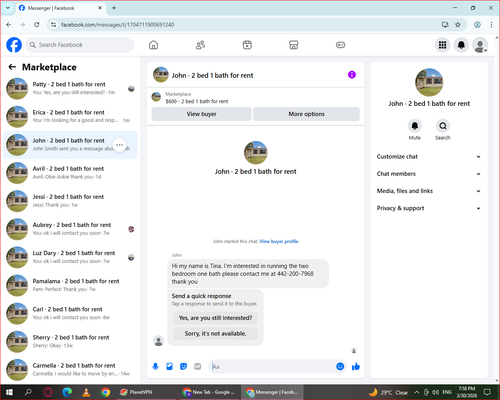
Task: Go to the Home feed icon
Action: [x=153, y=45]
